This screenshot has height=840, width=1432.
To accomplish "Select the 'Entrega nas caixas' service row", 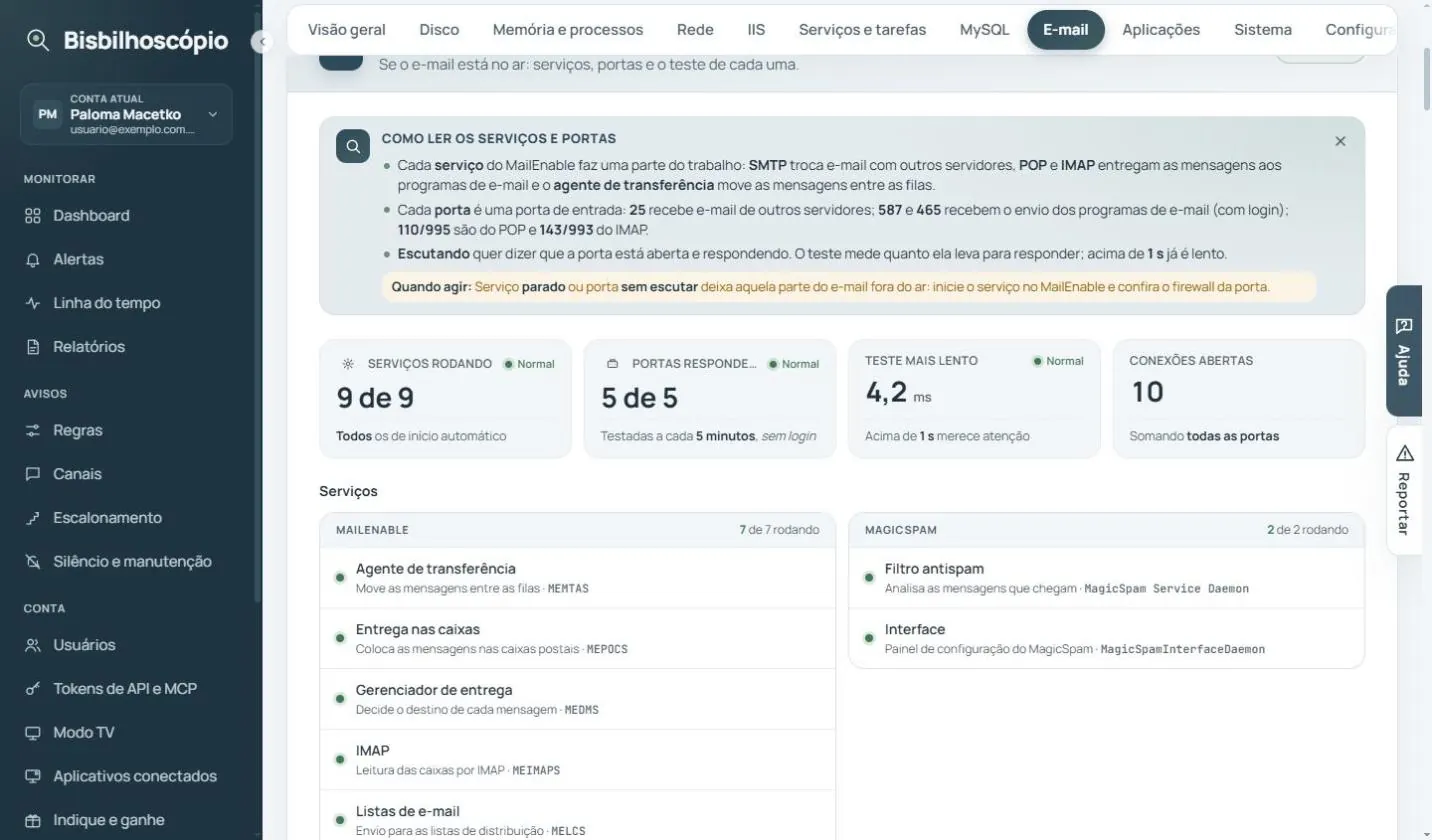I will click(577, 639).
